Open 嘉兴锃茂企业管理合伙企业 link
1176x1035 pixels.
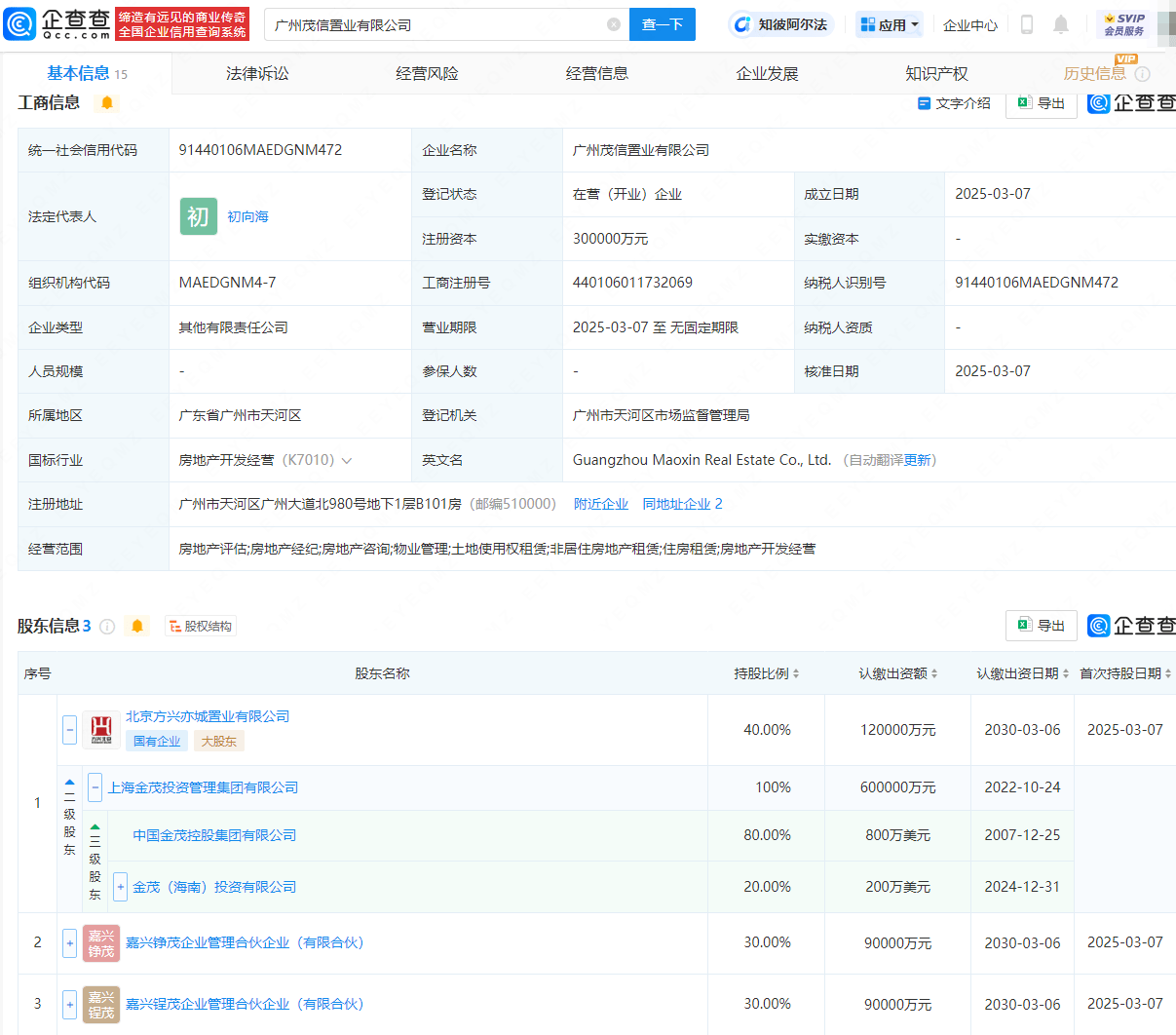(x=245, y=1004)
